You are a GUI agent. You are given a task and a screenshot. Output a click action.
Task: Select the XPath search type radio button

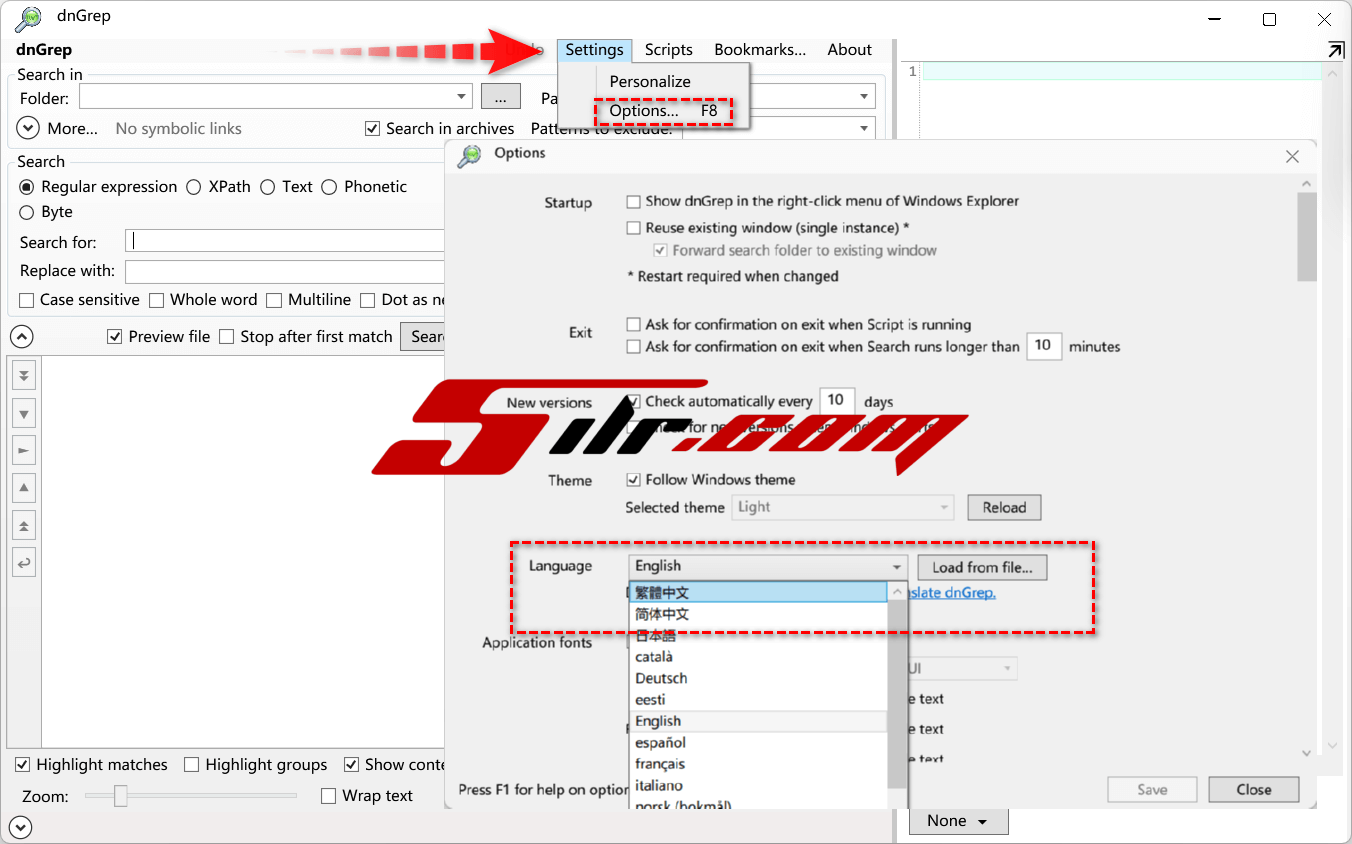point(194,187)
